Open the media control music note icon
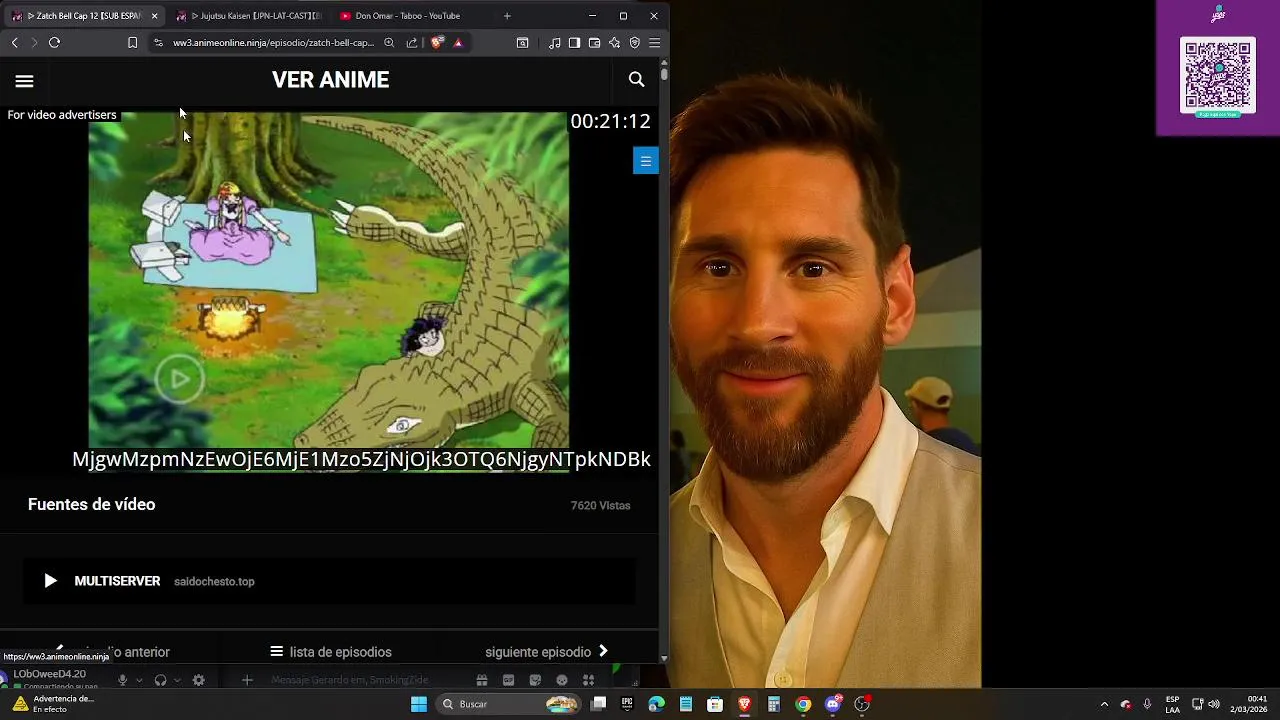Image resolution: width=1280 pixels, height=720 pixels. 555,43
